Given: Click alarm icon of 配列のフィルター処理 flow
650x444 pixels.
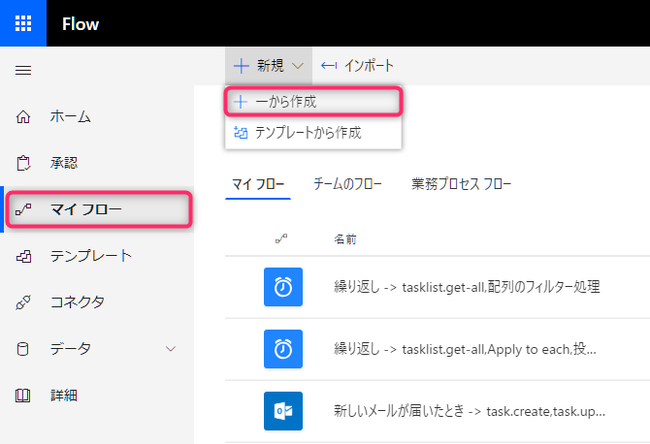Looking at the screenshot, I should [x=283, y=287].
